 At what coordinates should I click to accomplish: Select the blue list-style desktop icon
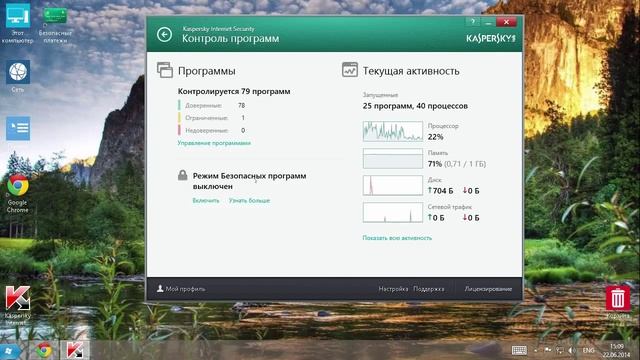click(18, 129)
